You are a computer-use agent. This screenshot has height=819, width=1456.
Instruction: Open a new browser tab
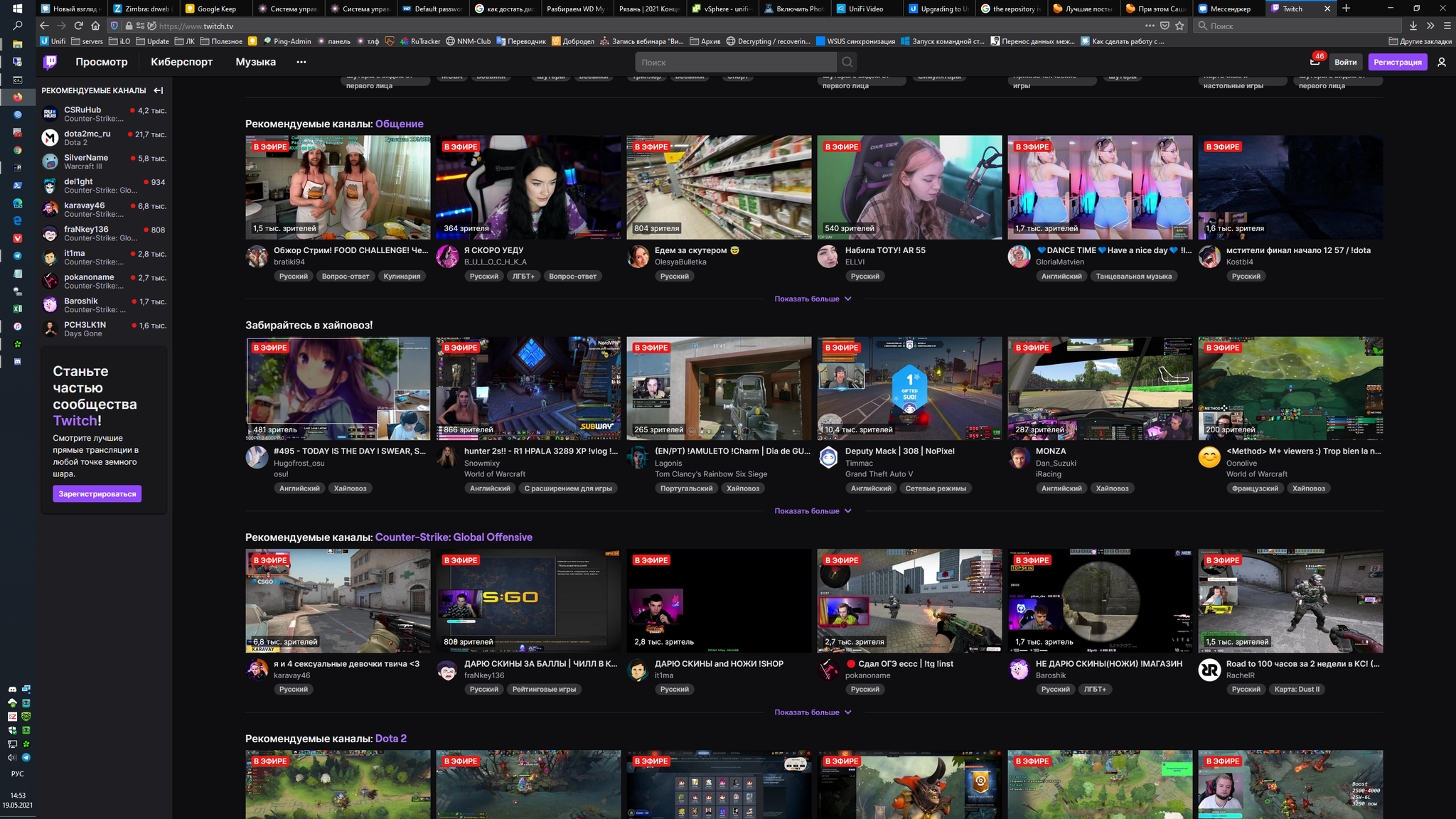(x=1346, y=9)
